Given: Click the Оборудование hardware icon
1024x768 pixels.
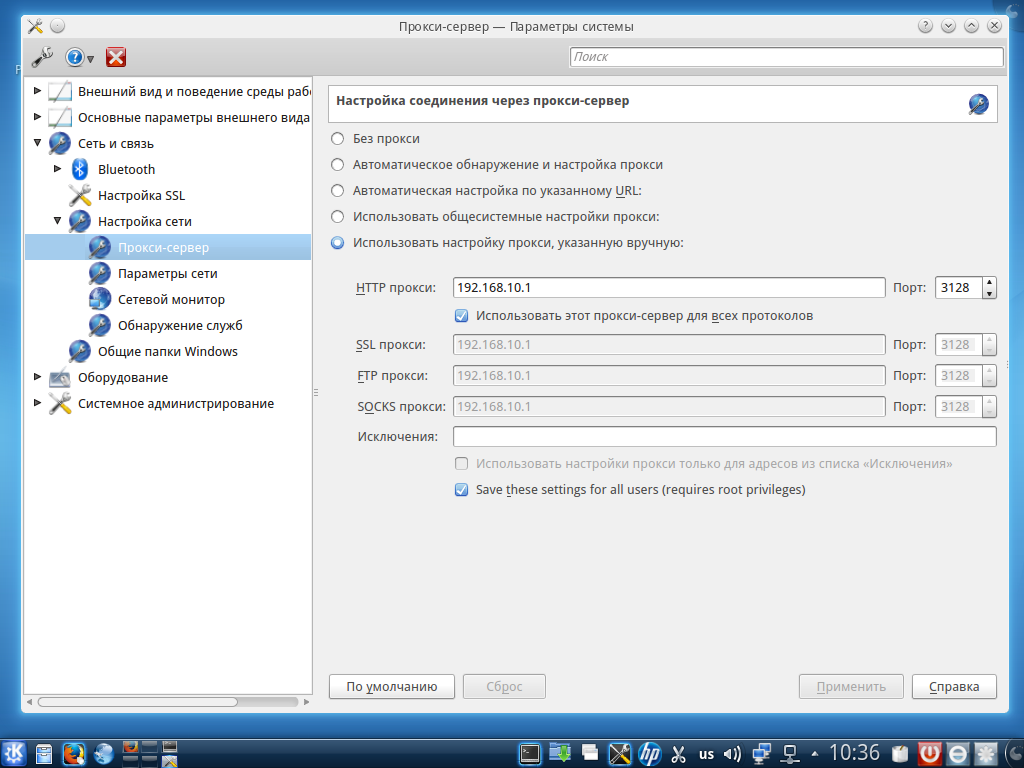Looking at the screenshot, I should (x=59, y=377).
